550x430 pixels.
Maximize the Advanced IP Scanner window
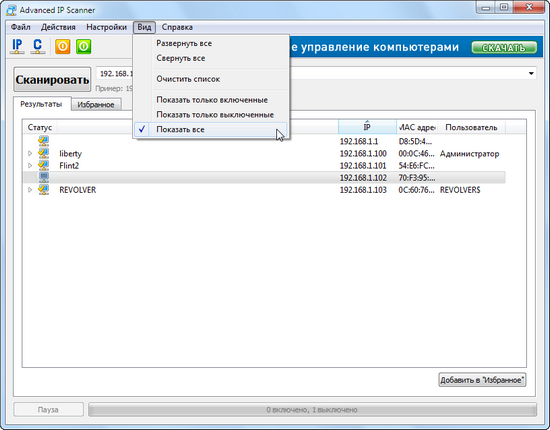point(504,8)
